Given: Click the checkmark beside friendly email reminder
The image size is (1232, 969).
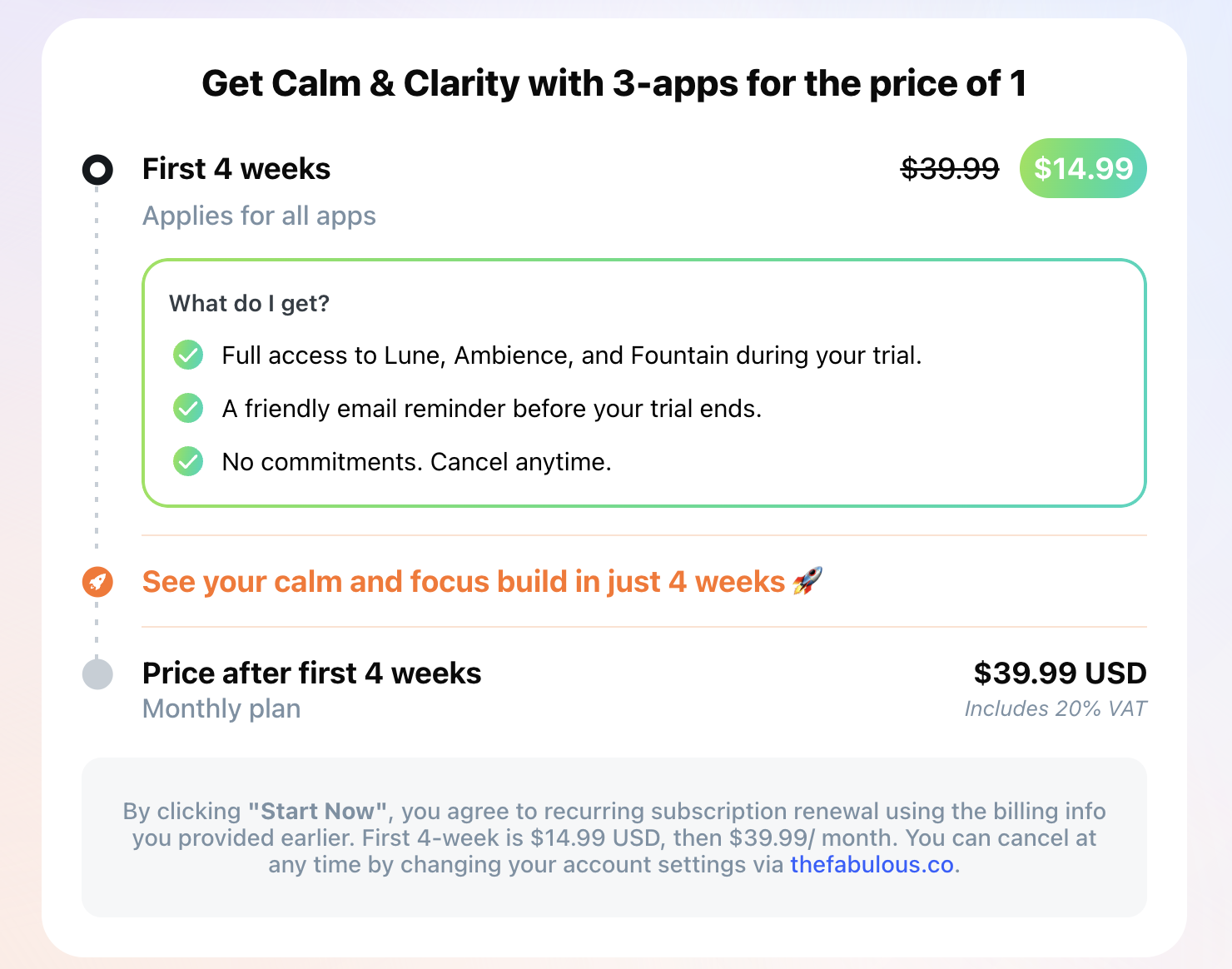Looking at the screenshot, I should (188, 408).
